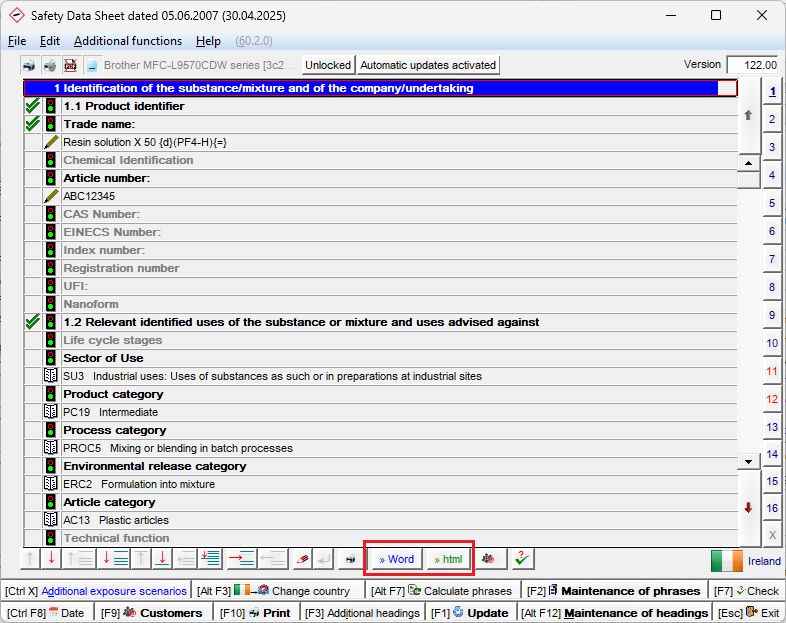Open phrase book icon for ERC2 Formulation

coord(51,484)
